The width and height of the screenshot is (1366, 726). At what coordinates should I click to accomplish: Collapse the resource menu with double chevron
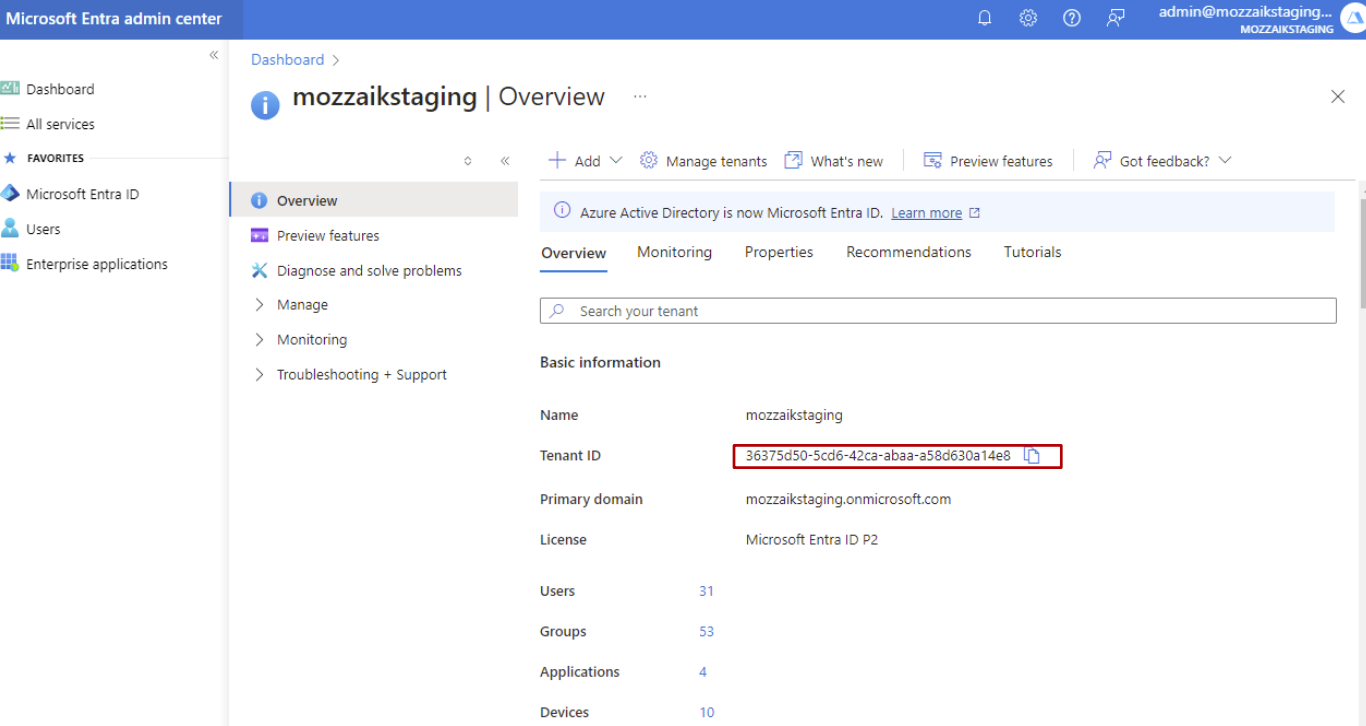[505, 161]
